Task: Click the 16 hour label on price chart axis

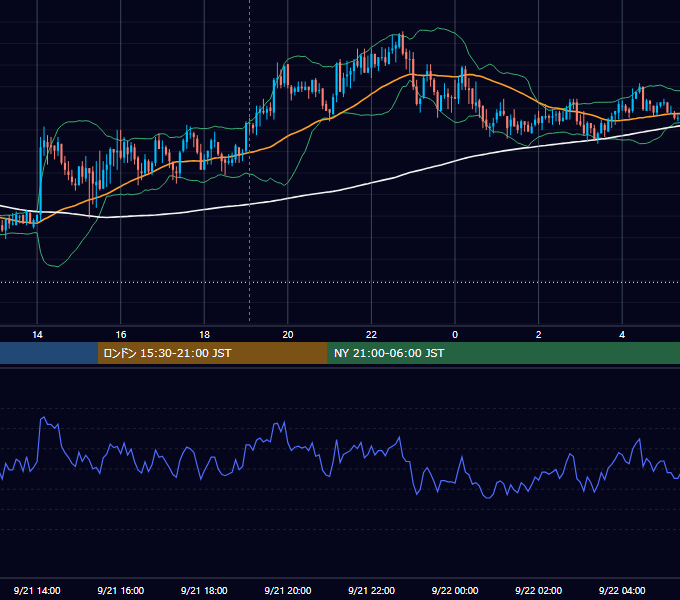Action: [x=121, y=335]
